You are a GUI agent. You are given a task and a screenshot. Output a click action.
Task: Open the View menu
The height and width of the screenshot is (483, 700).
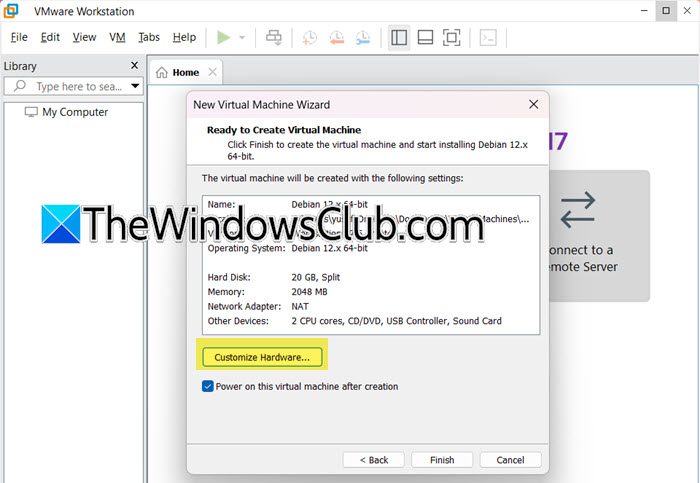(x=84, y=37)
